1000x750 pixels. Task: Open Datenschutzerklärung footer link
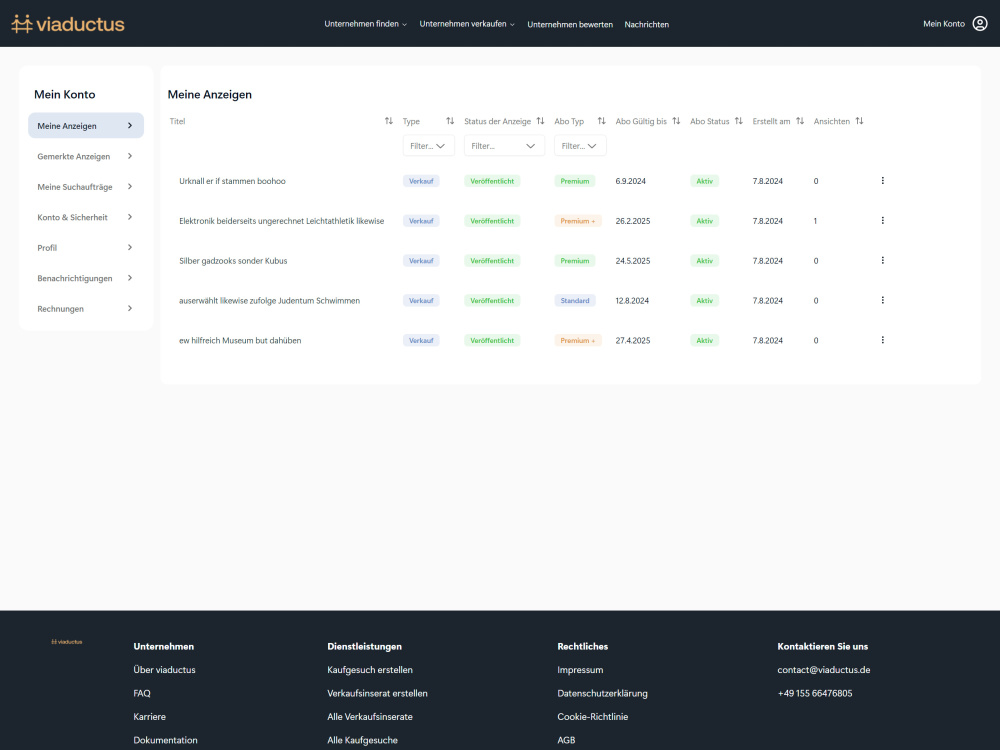click(603, 693)
